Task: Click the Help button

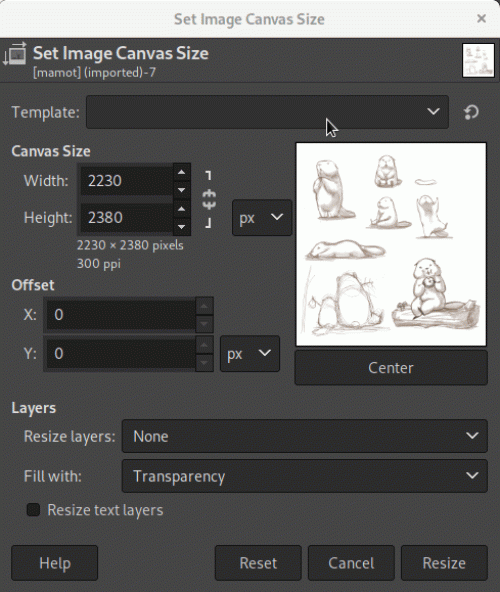Action: pos(55,563)
